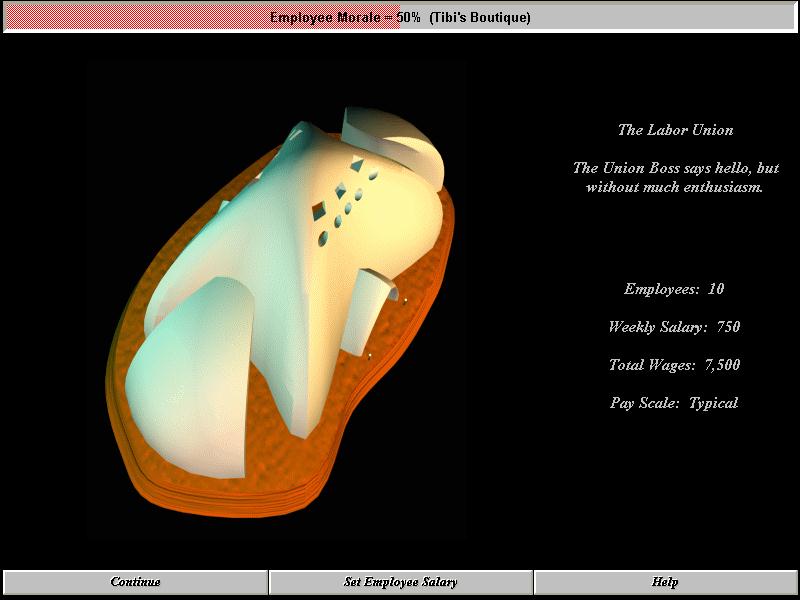
Task: Click the 'Pay Scale: Typical' line
Action: [674, 403]
